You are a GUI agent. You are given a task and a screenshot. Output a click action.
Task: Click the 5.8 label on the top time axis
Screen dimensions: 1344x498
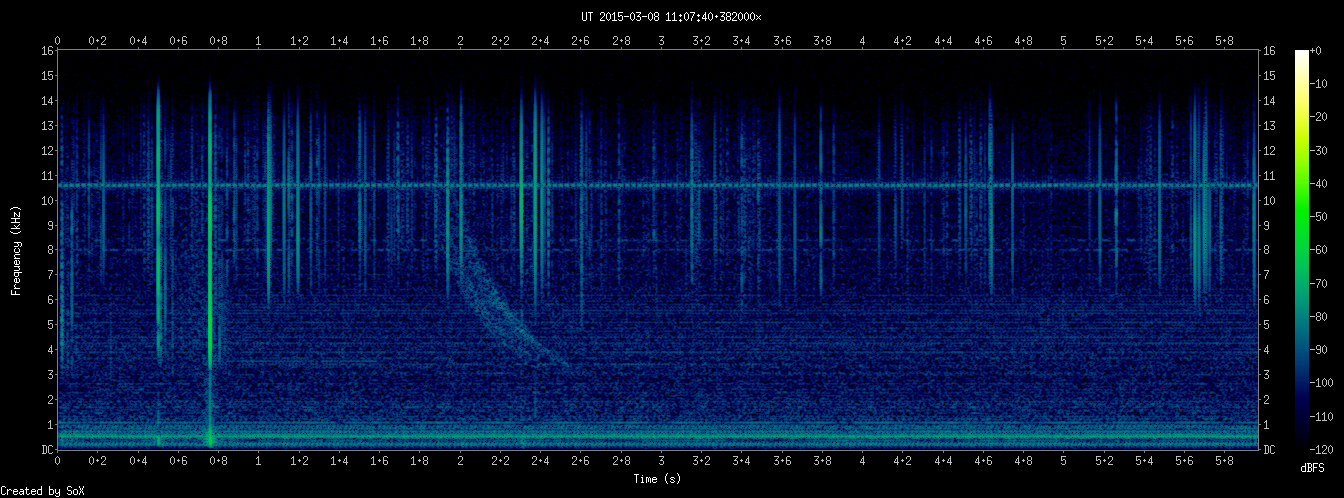click(1225, 41)
